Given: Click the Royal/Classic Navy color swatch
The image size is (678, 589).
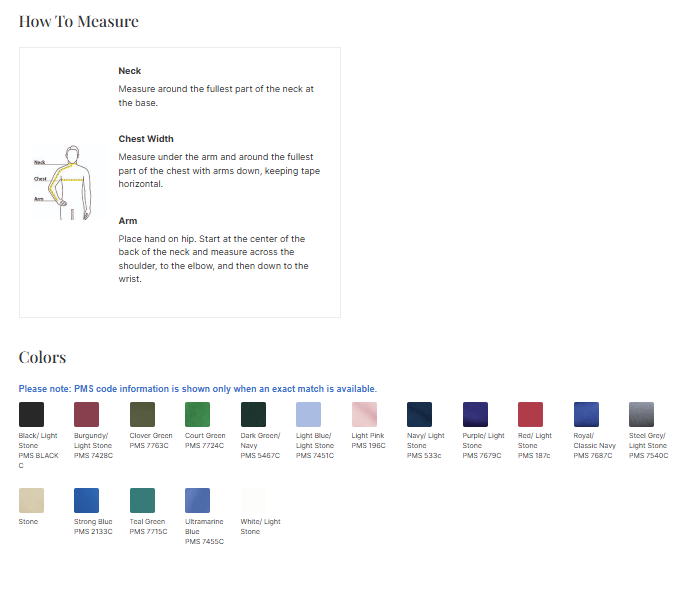Looking at the screenshot, I should click(586, 415).
